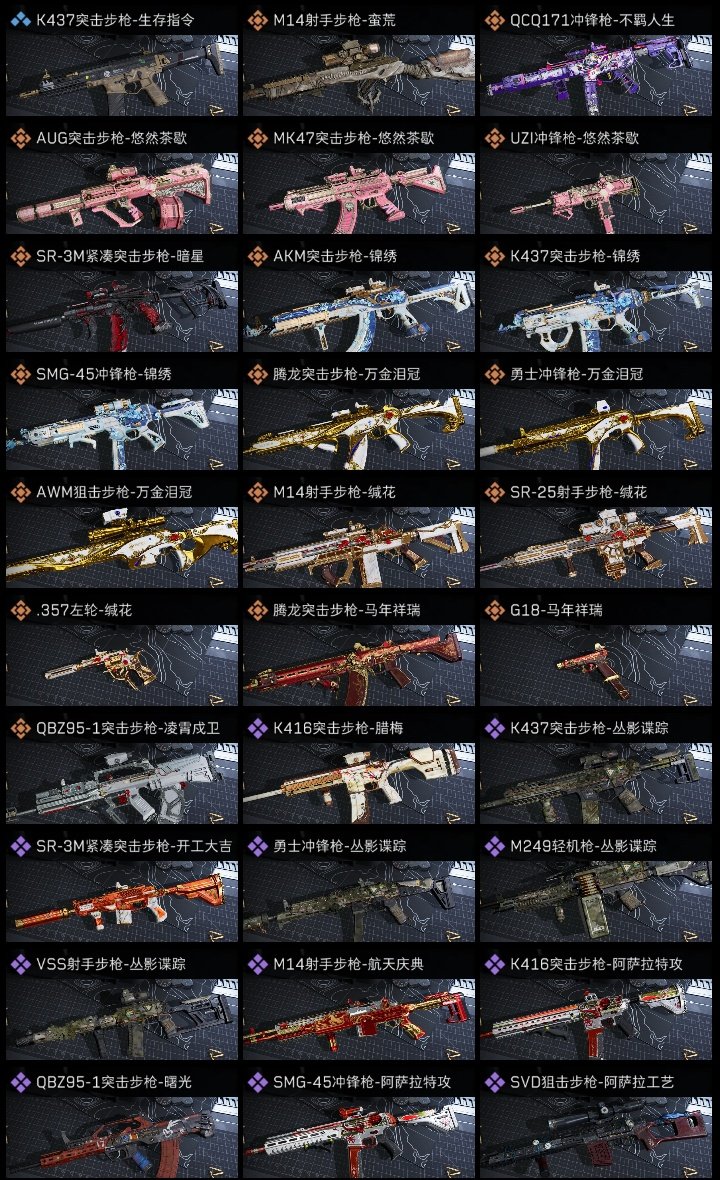This screenshot has height=1180, width=720.
Task: Click the purple rarity icon beside K416突击步枪-腊梅
Action: tap(257, 728)
